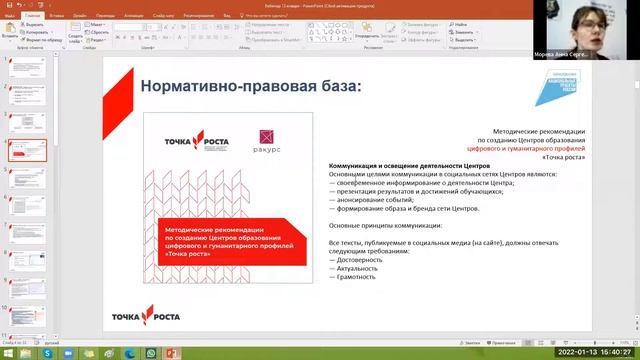This screenshot has height=360, width=640.
Task: Toggle bullet list
Action: point(194,27)
